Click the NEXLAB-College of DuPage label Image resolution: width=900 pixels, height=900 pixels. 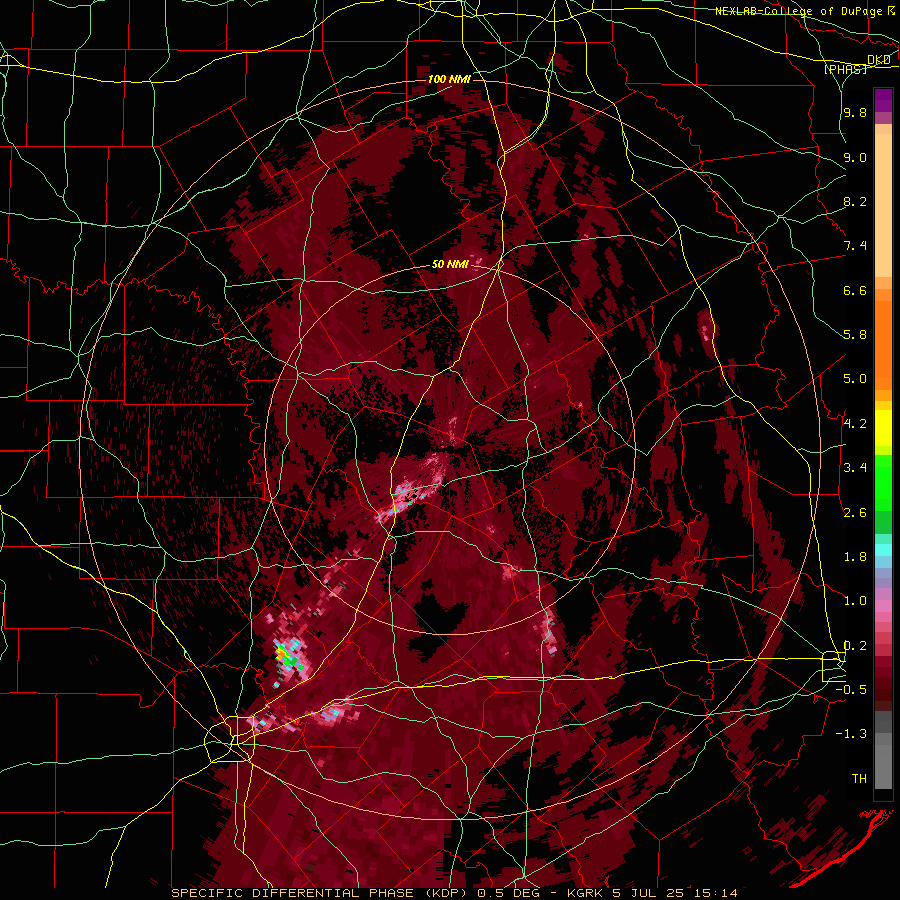click(799, 11)
